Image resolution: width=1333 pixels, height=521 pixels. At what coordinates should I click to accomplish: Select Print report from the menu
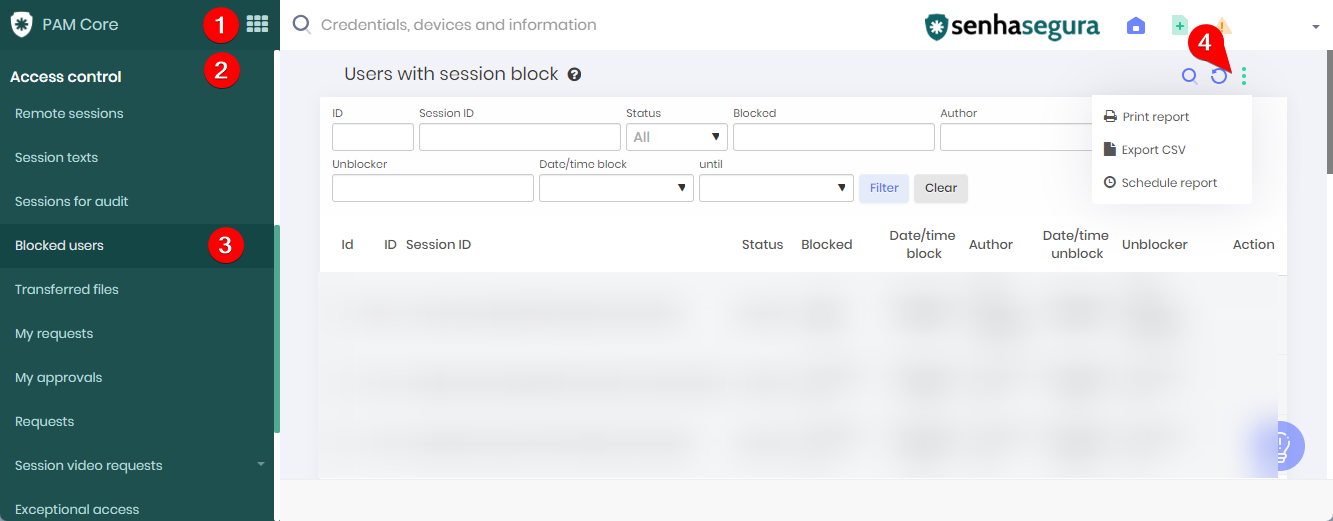point(1156,117)
